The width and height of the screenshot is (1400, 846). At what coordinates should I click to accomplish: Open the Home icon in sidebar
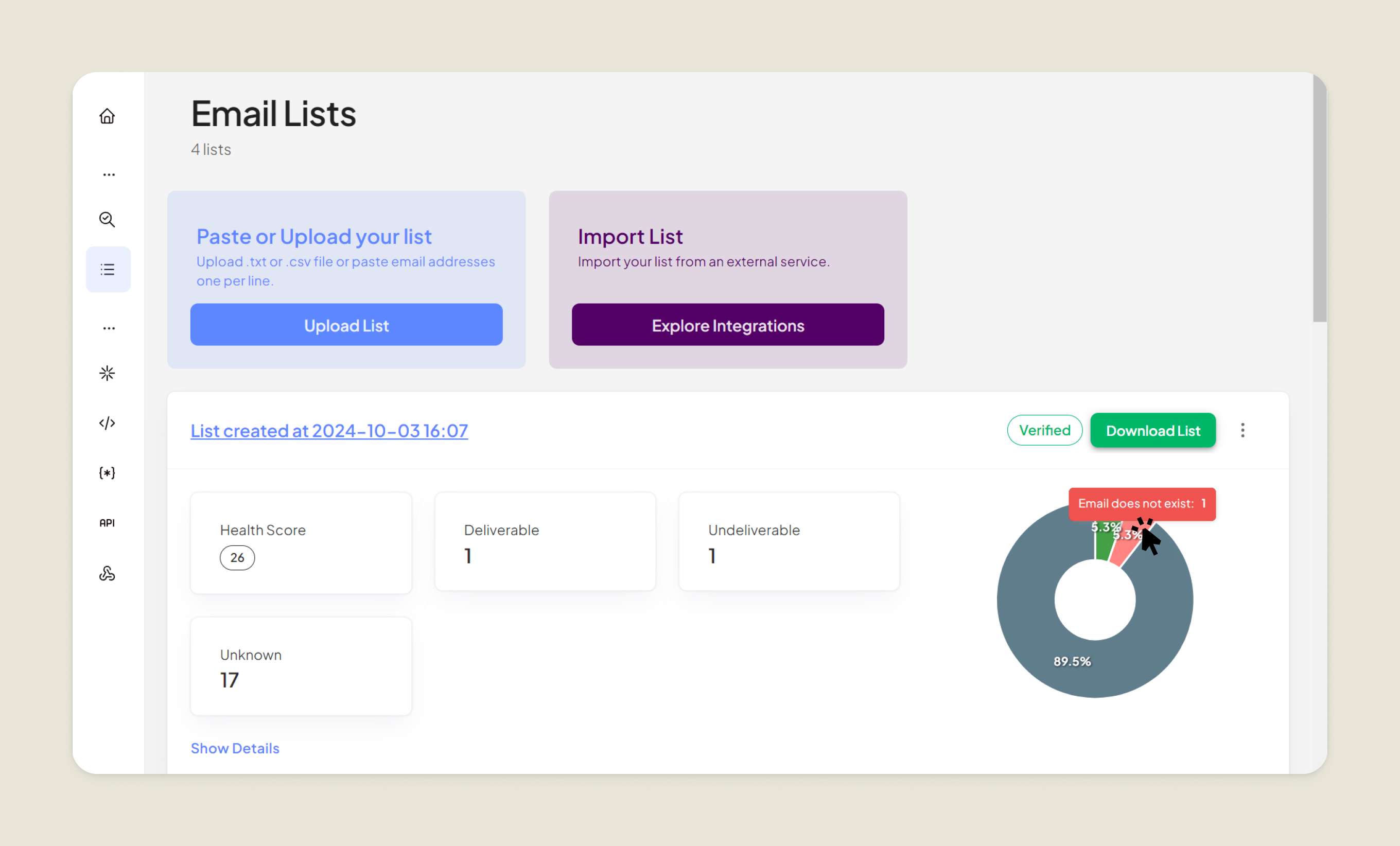click(107, 116)
